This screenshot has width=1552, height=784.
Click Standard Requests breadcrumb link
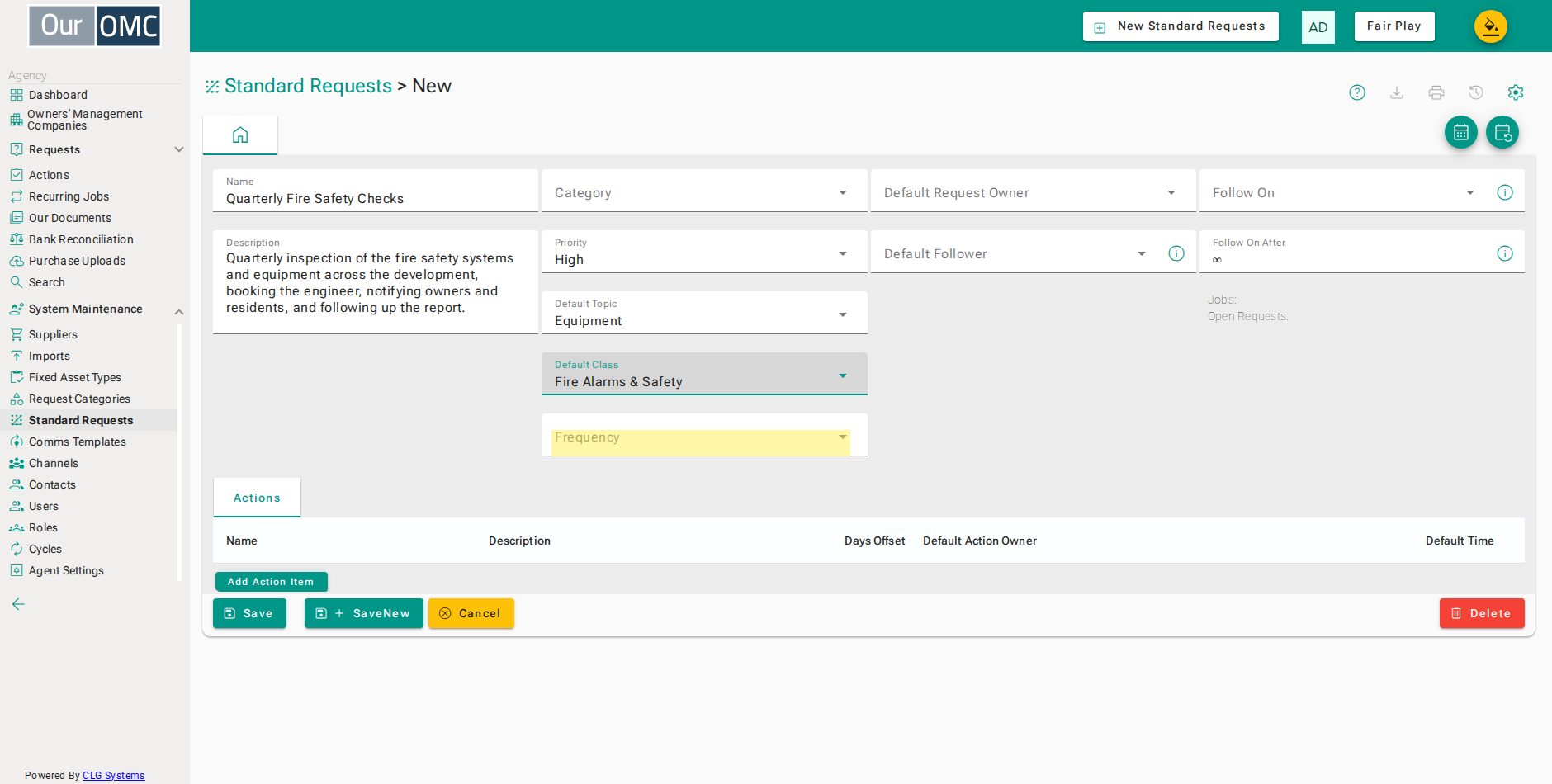coord(308,86)
